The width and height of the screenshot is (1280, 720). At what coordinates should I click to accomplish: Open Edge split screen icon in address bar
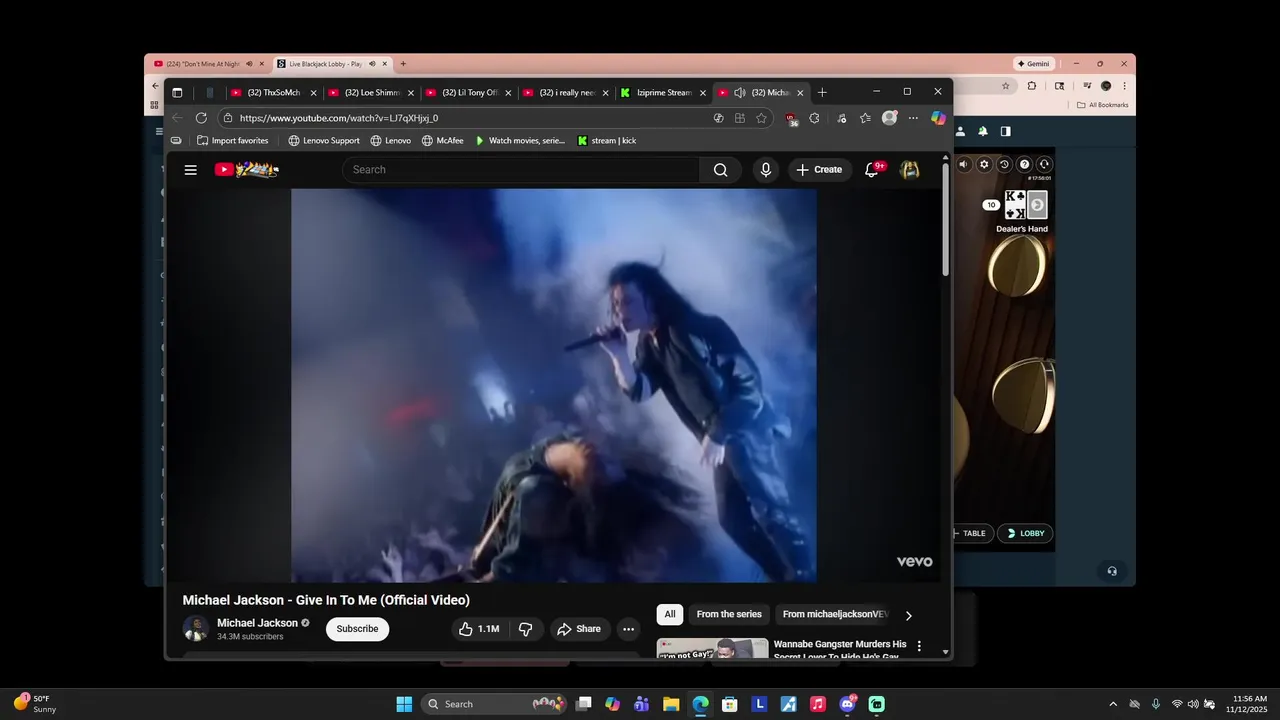[x=740, y=118]
